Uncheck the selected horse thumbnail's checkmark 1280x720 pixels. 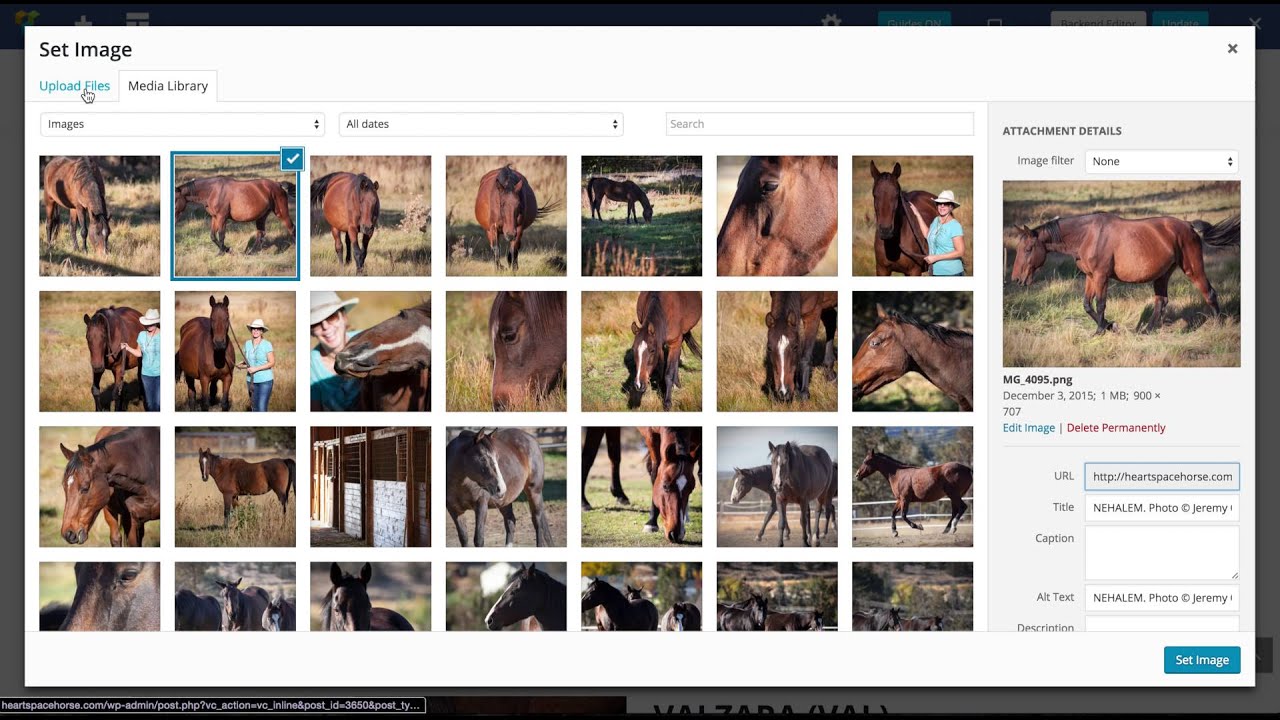[292, 158]
